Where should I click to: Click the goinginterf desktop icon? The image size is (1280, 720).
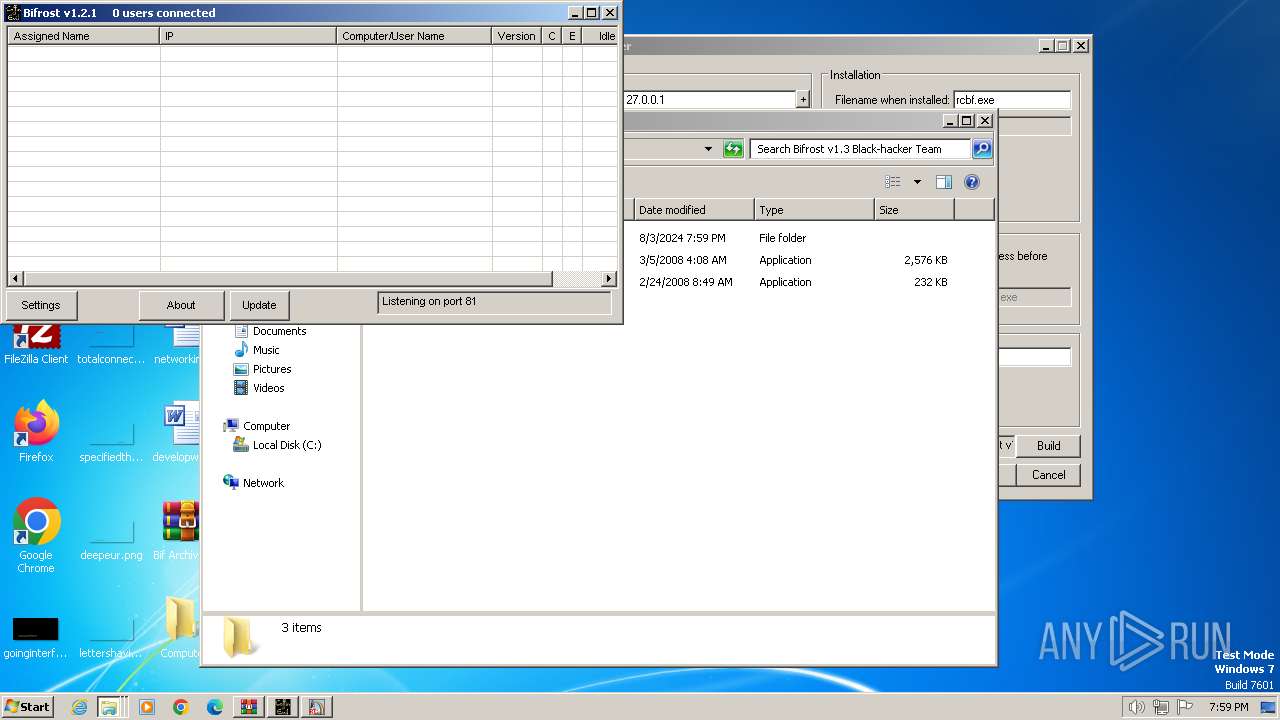pyautogui.click(x=36, y=637)
